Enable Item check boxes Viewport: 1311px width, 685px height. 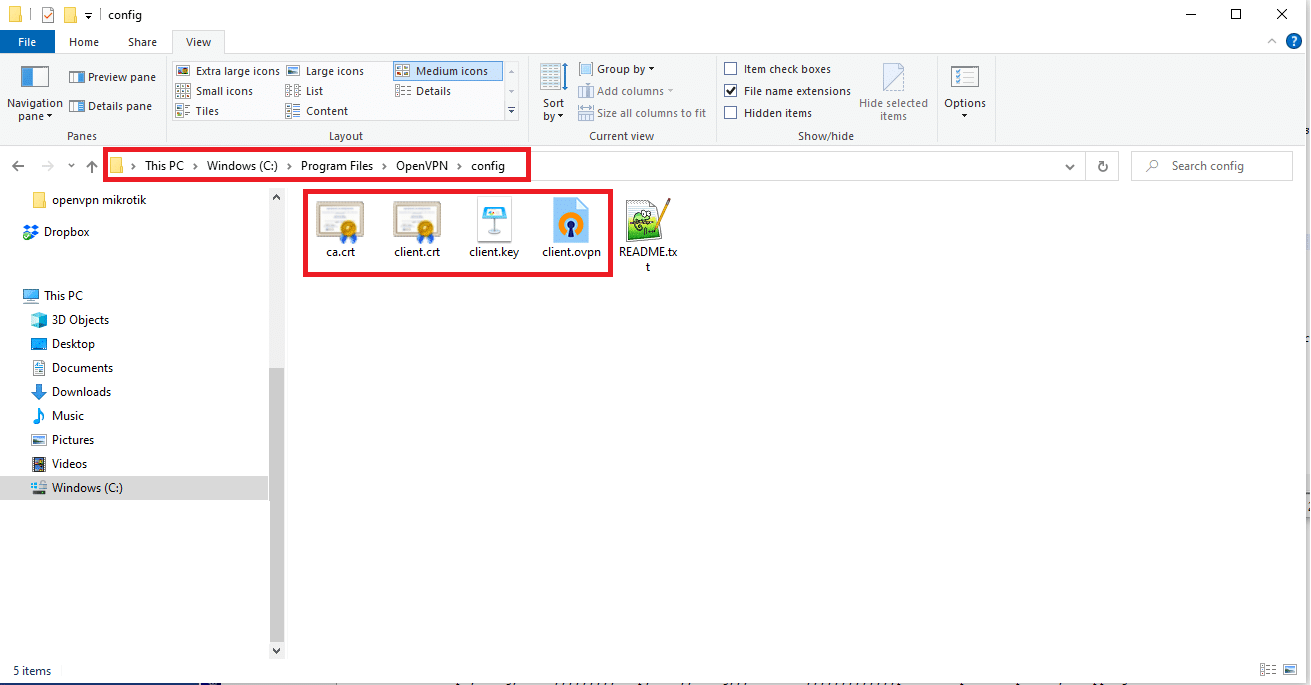point(731,69)
